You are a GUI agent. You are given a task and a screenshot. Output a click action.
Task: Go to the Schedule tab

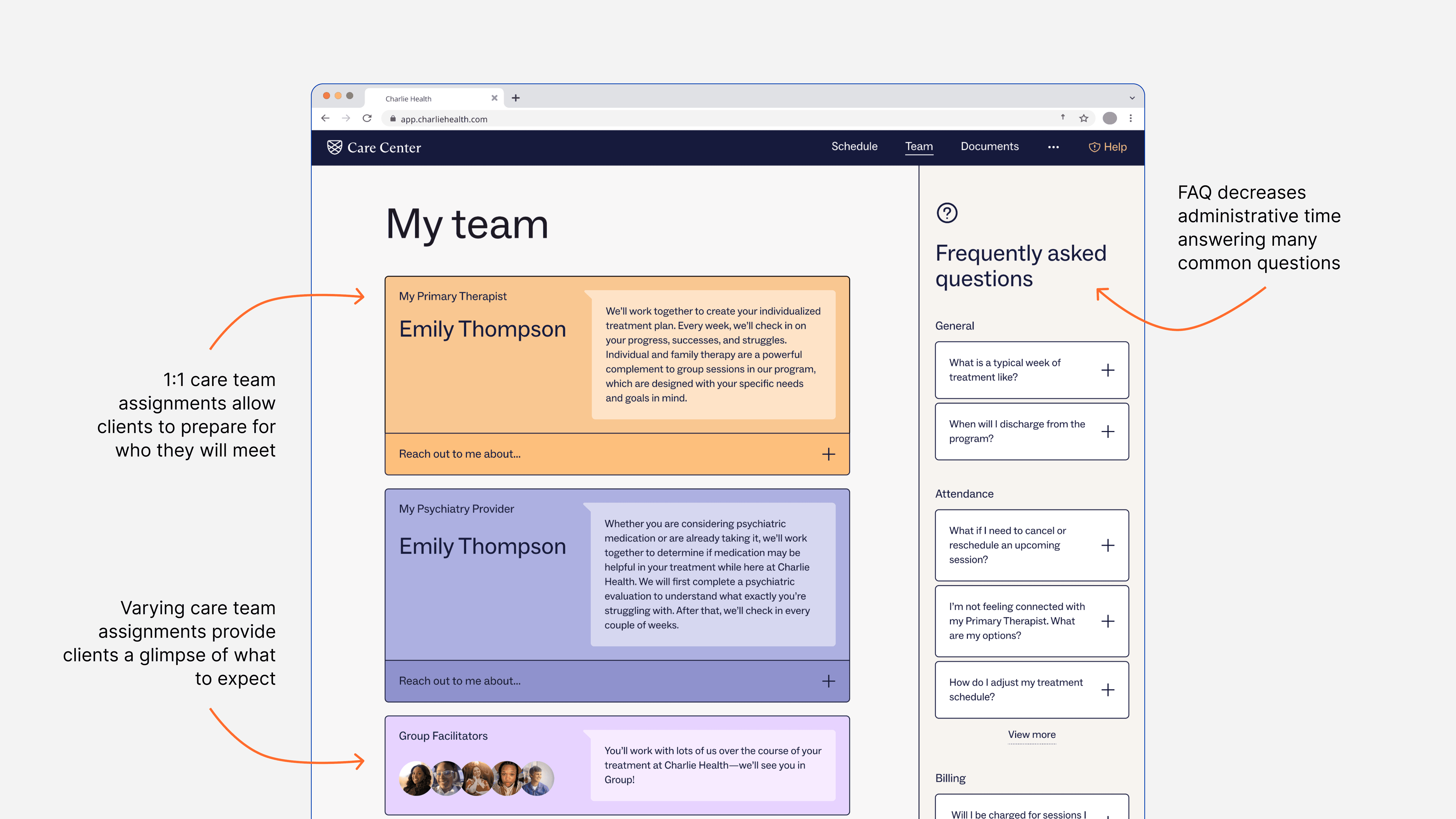point(854,146)
